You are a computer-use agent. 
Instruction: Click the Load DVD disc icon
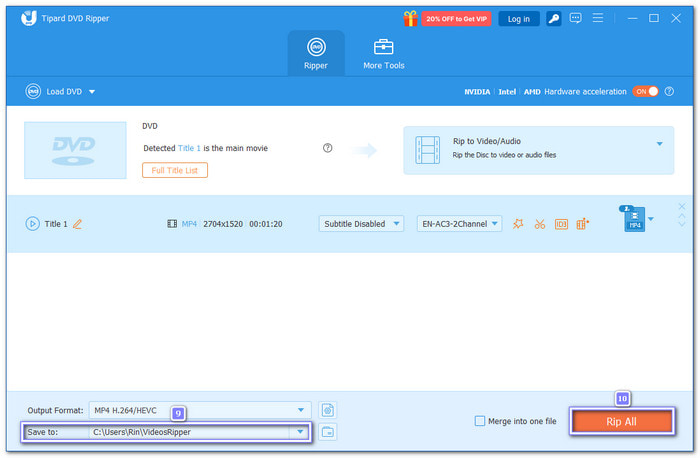(x=33, y=91)
